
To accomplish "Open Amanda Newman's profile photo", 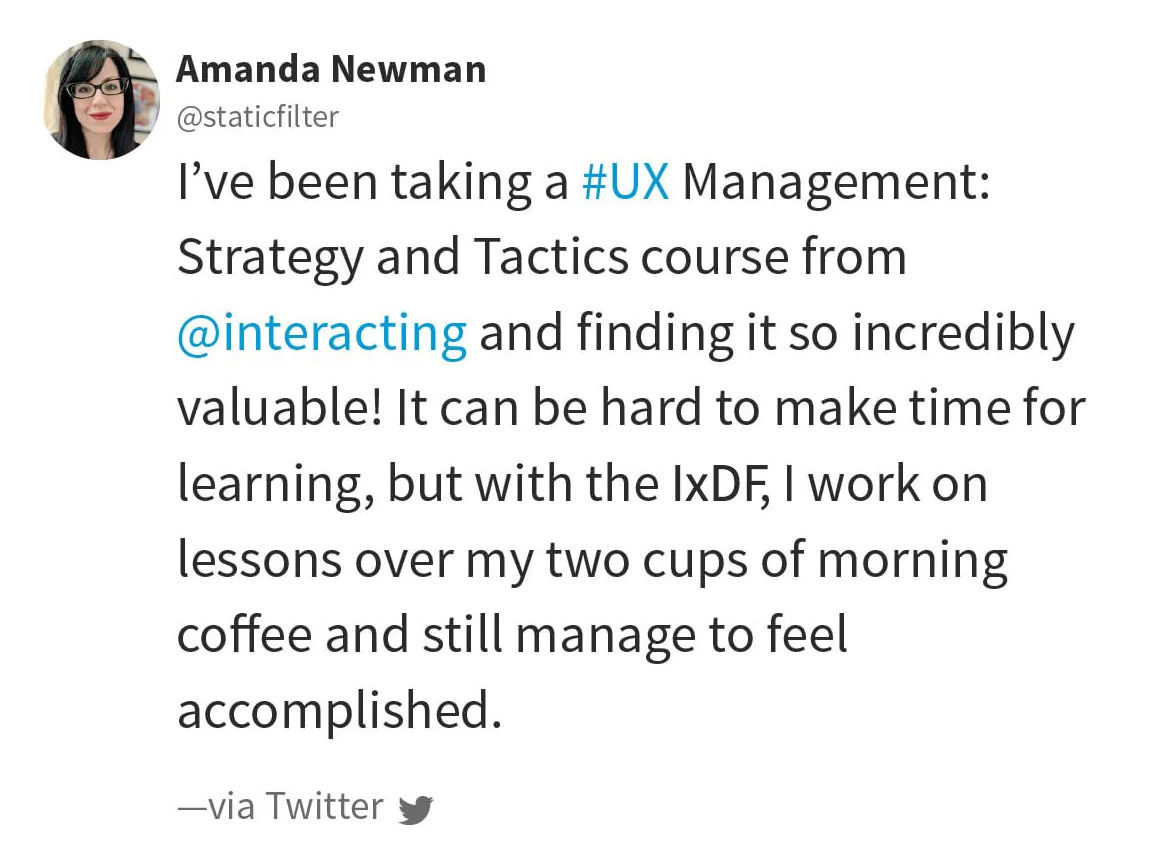I will point(101,100).
